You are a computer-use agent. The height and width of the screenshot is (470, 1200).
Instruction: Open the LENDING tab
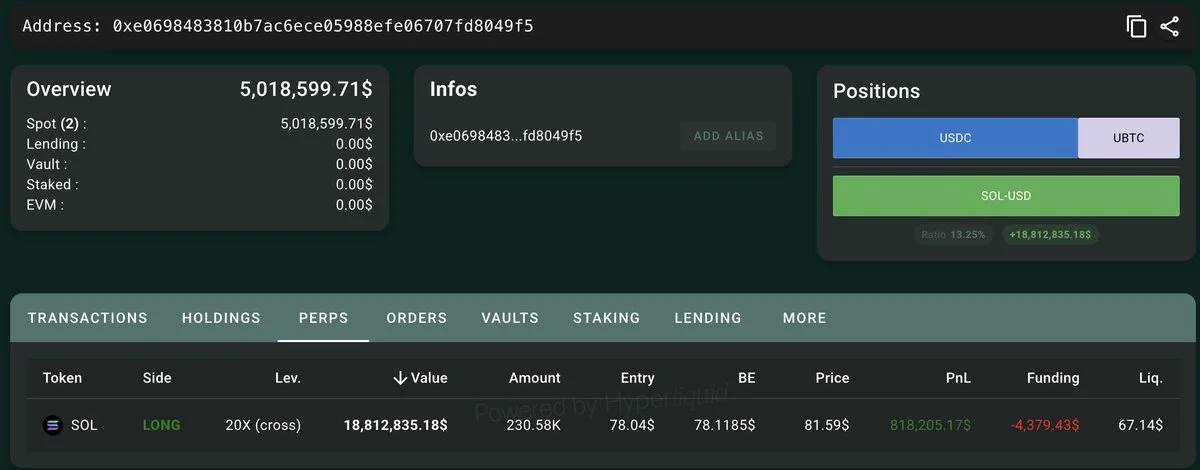[x=708, y=318]
